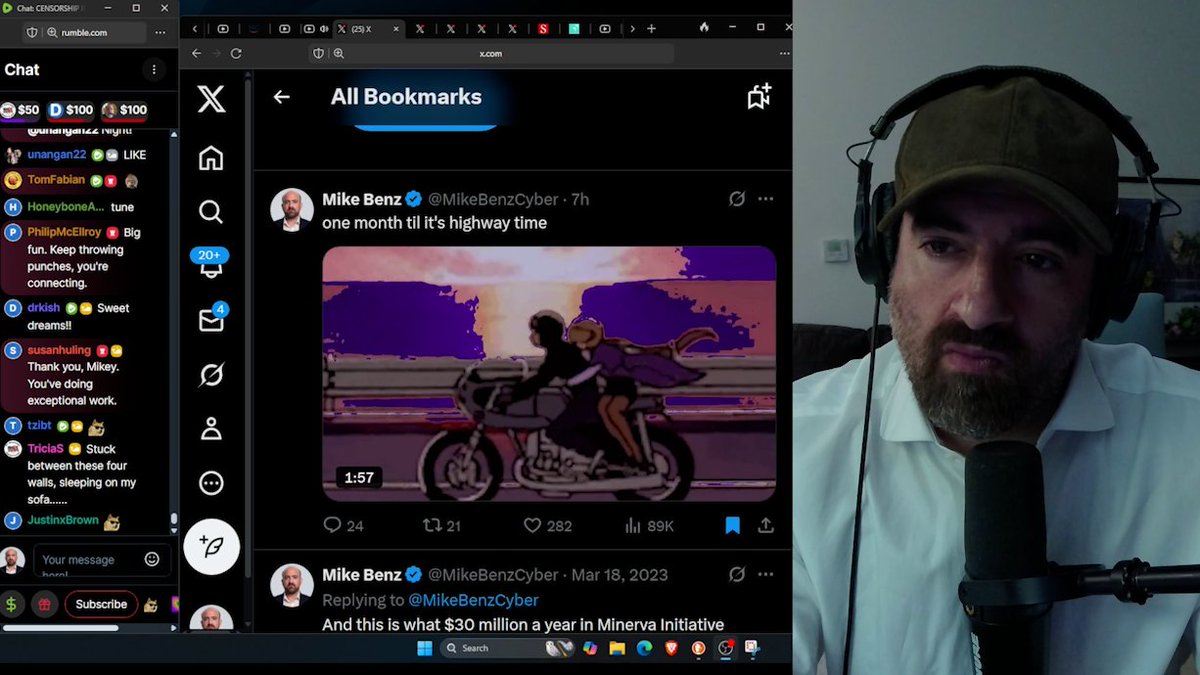This screenshot has width=1200, height=675.
Task: Click the X logo in sidebar
Action: tap(211, 99)
